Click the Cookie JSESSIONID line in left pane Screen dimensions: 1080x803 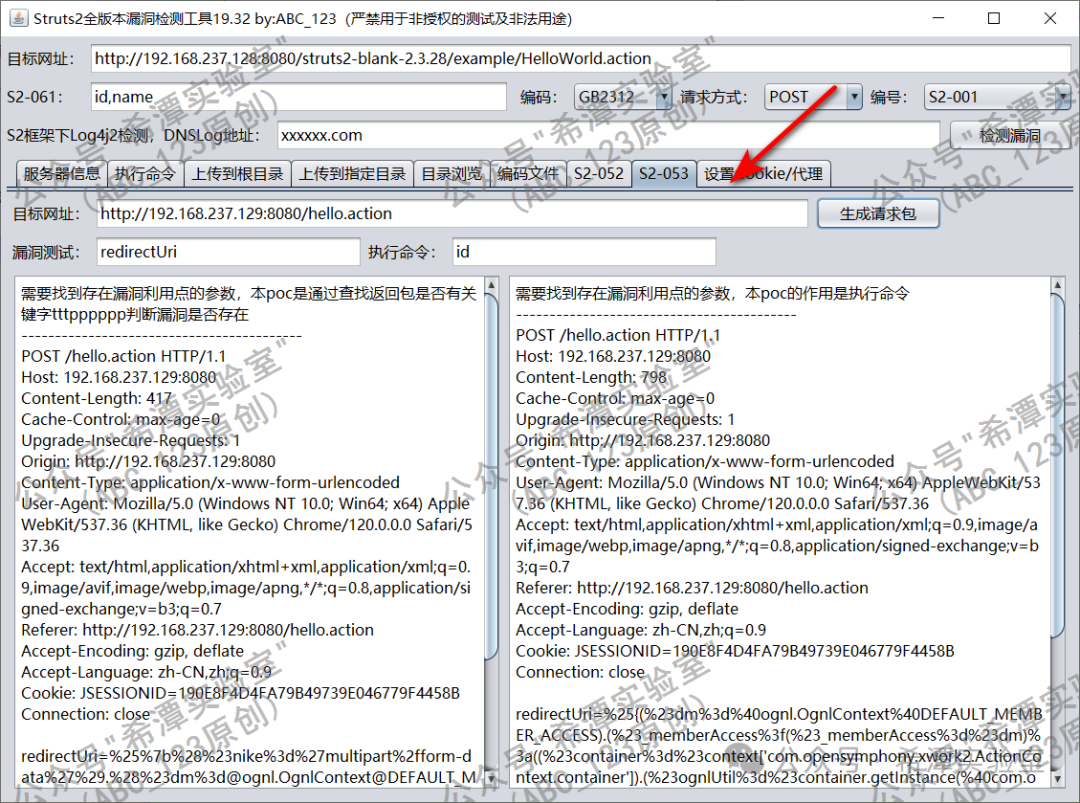pos(240,694)
